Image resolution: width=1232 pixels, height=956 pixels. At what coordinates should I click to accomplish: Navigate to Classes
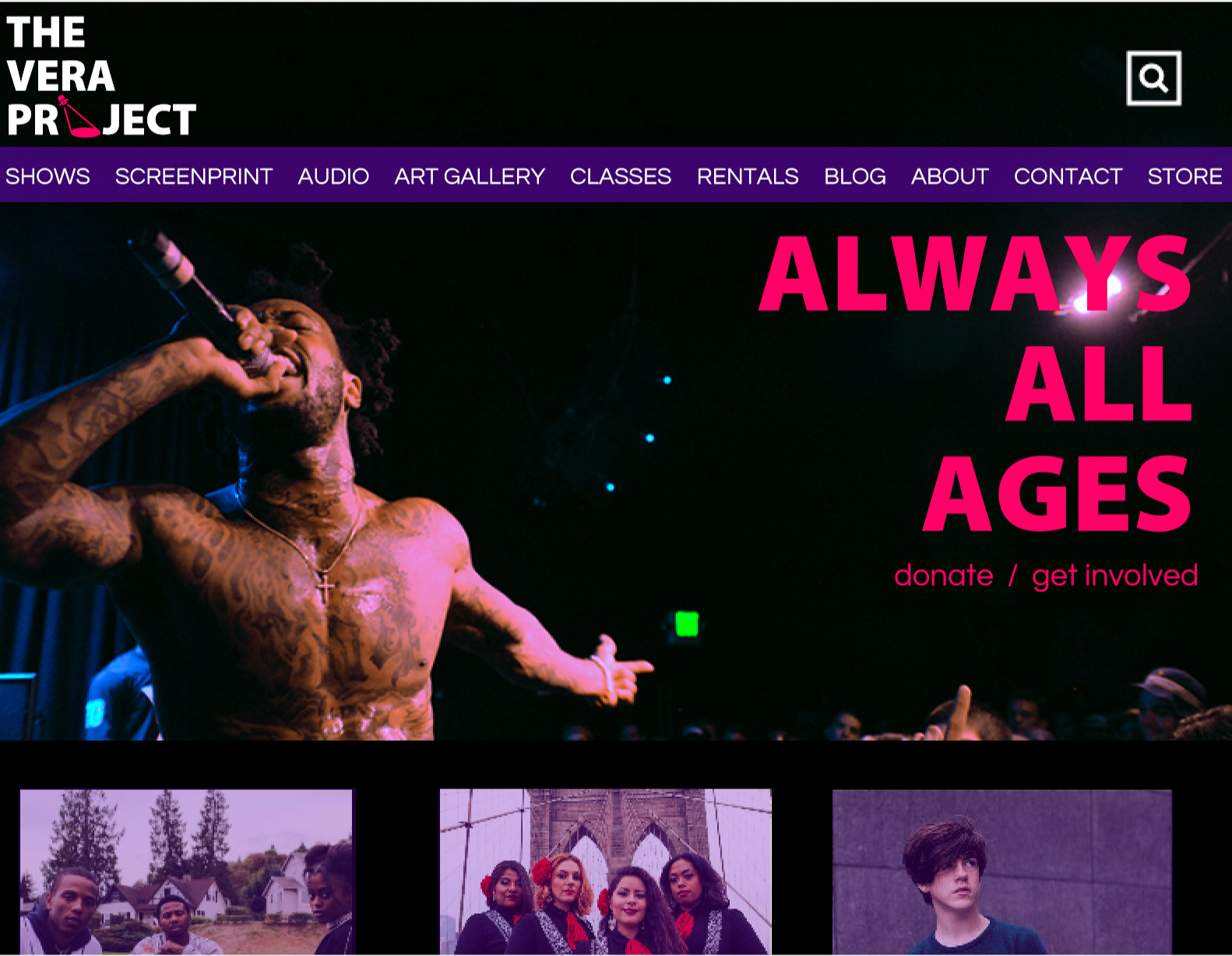click(x=621, y=176)
